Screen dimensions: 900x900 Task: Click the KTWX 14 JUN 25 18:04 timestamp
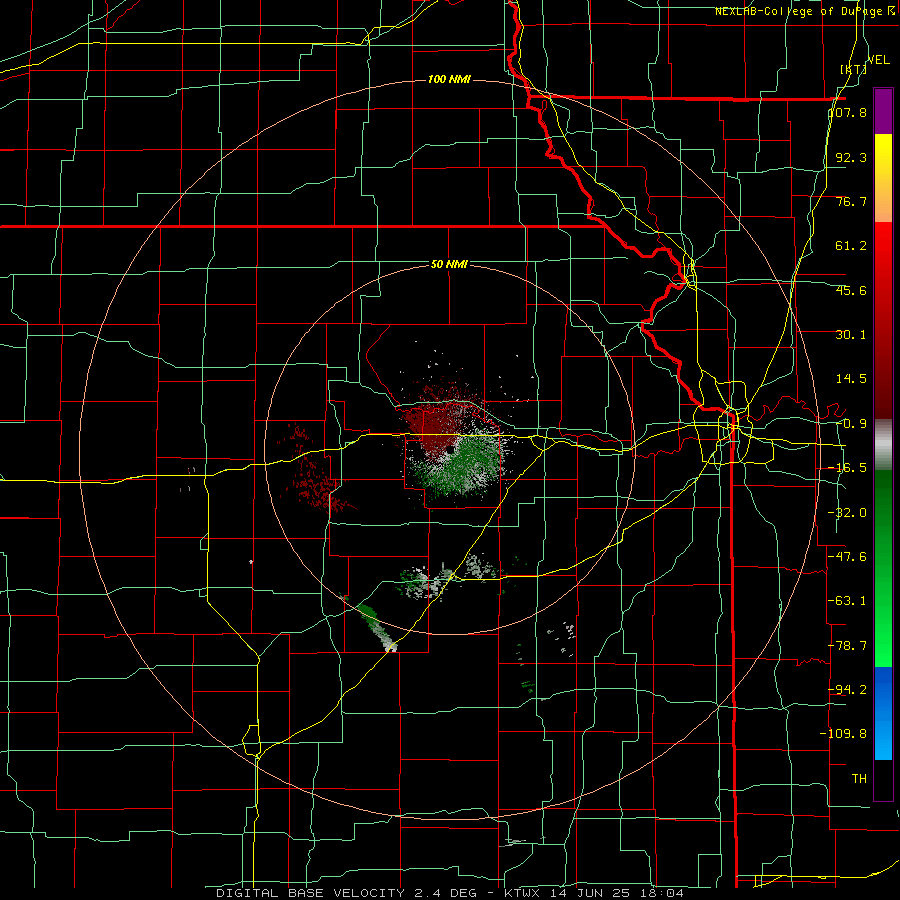(593, 893)
